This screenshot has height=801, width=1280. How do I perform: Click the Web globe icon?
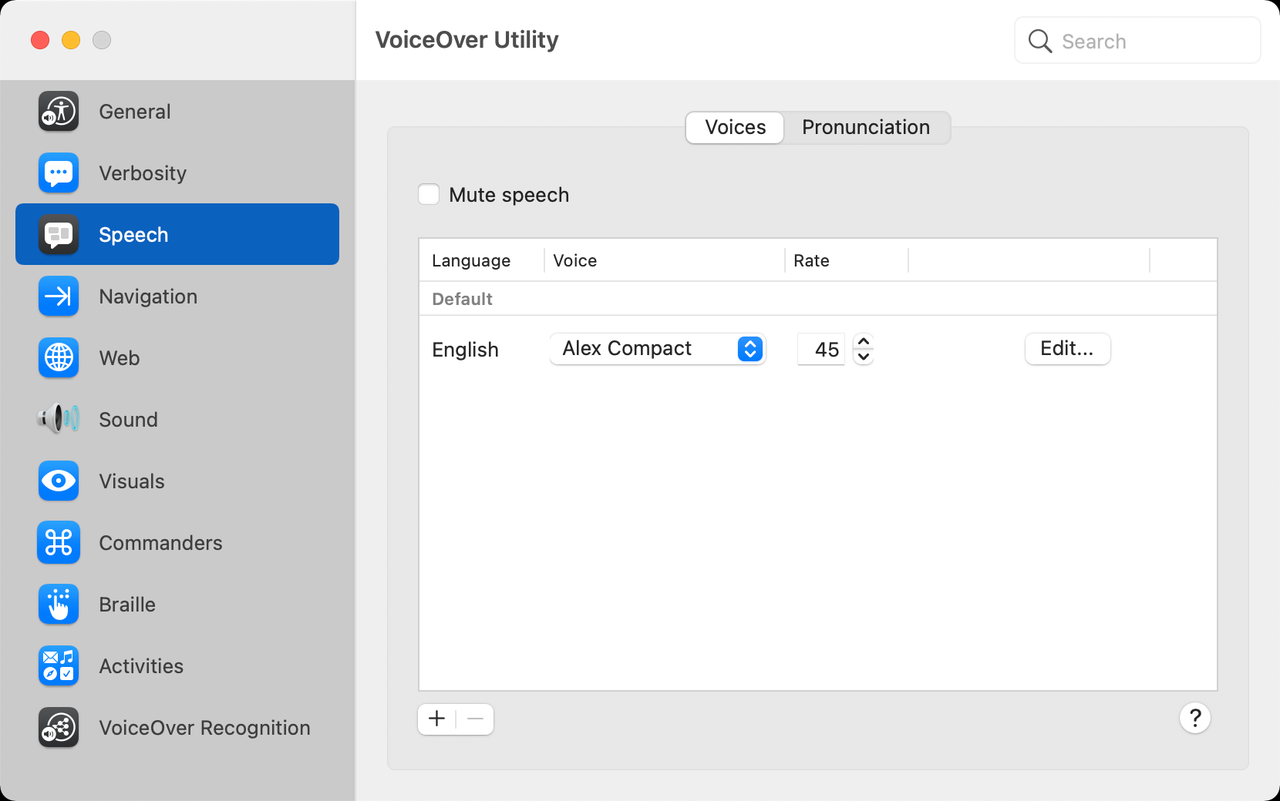(x=59, y=358)
